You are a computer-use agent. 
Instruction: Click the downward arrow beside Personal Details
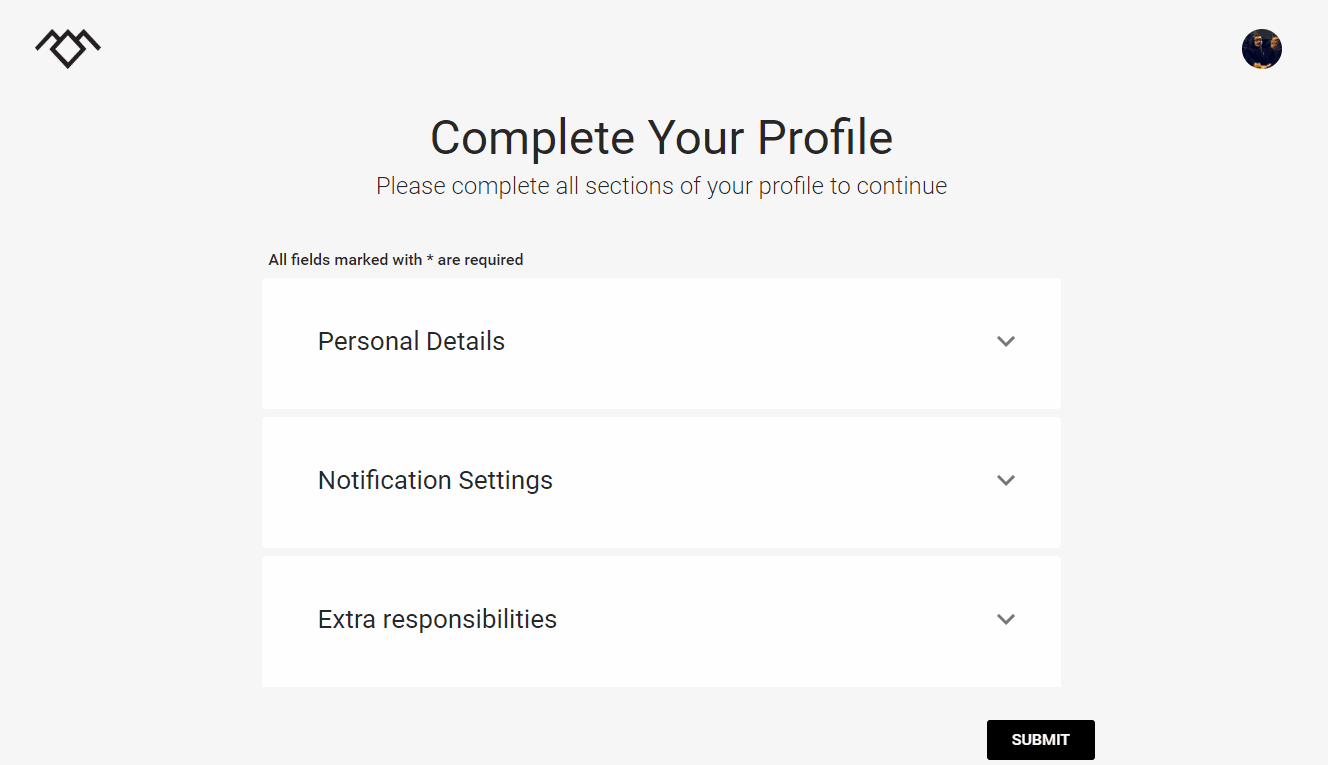click(x=1006, y=341)
